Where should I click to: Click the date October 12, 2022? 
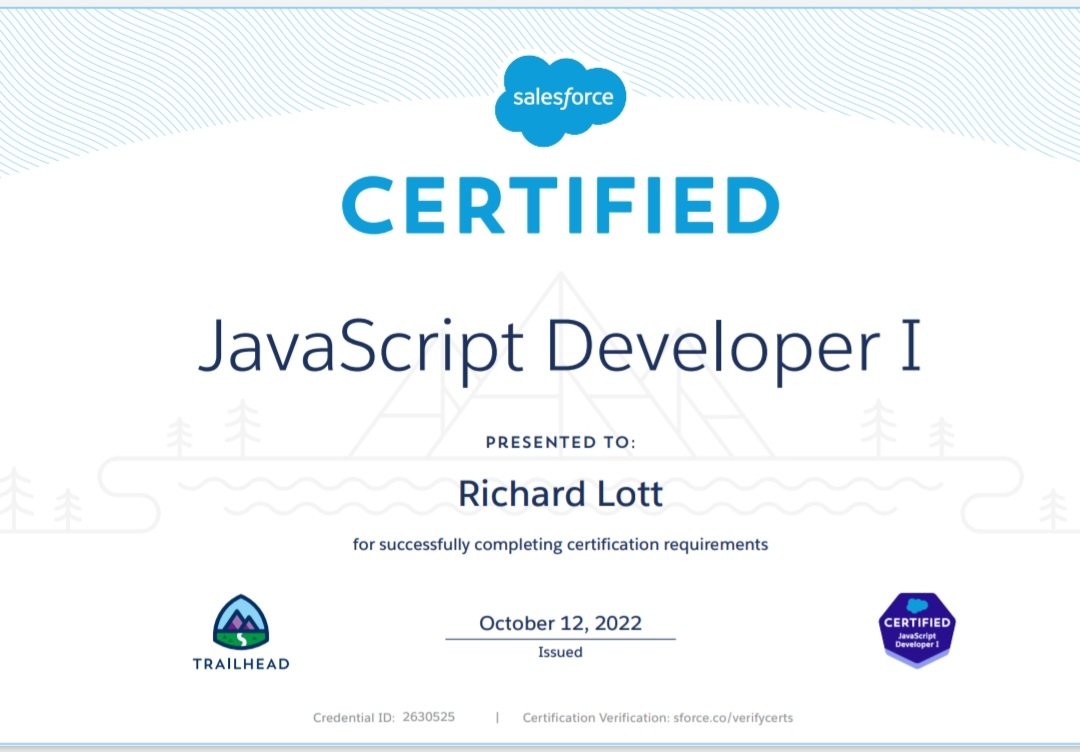pos(560,623)
